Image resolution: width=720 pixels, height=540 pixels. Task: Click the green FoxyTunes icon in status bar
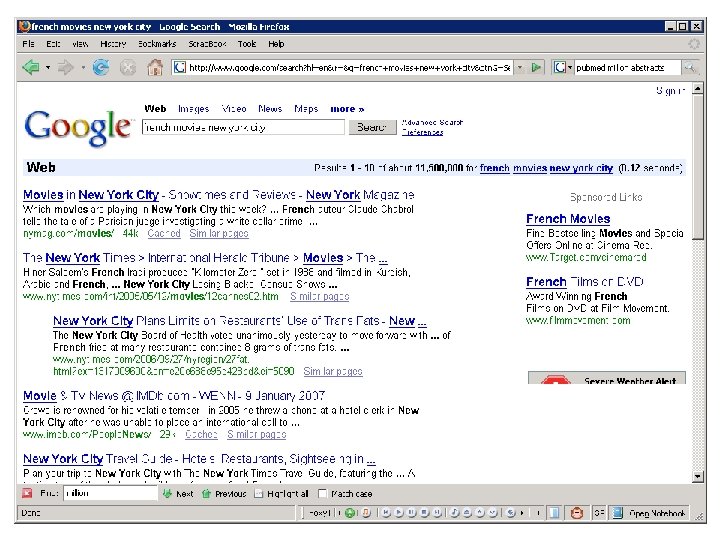(350, 512)
